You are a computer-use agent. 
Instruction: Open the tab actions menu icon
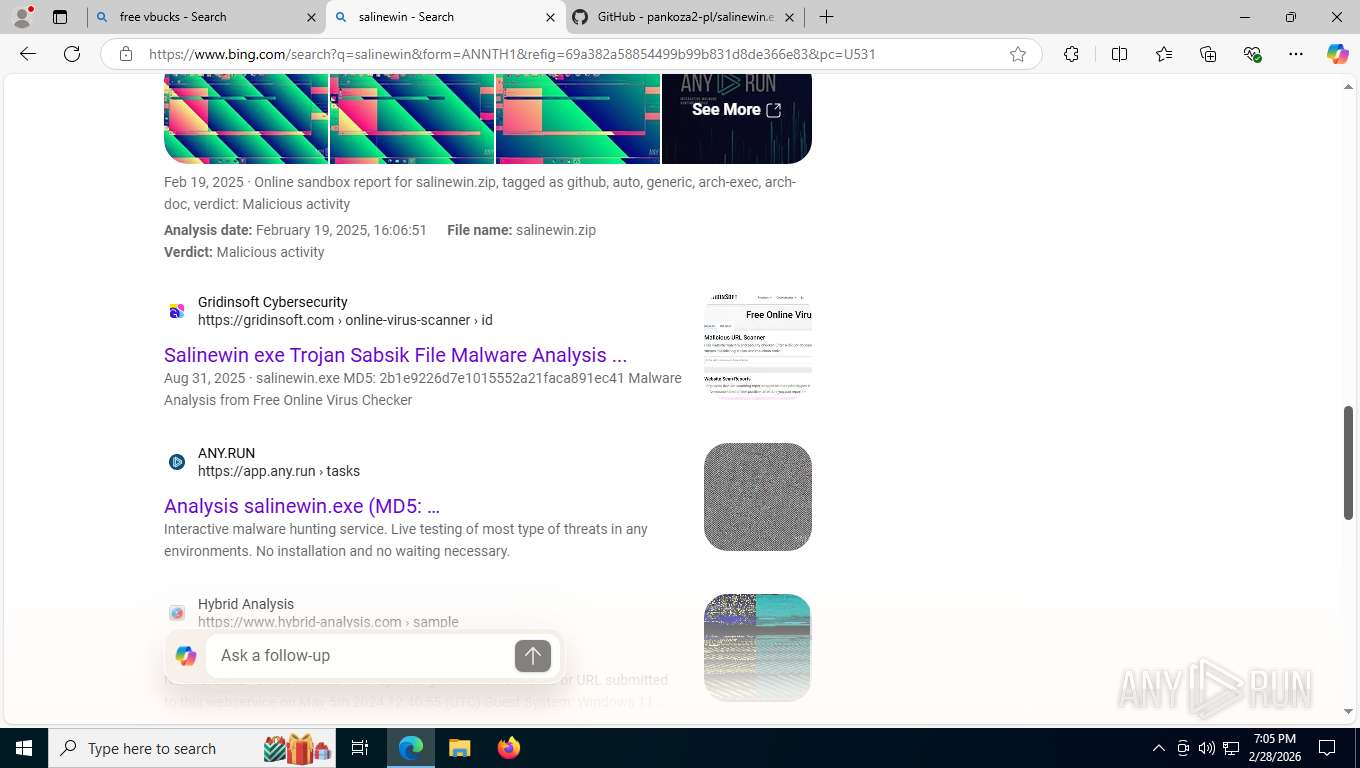tap(60, 17)
